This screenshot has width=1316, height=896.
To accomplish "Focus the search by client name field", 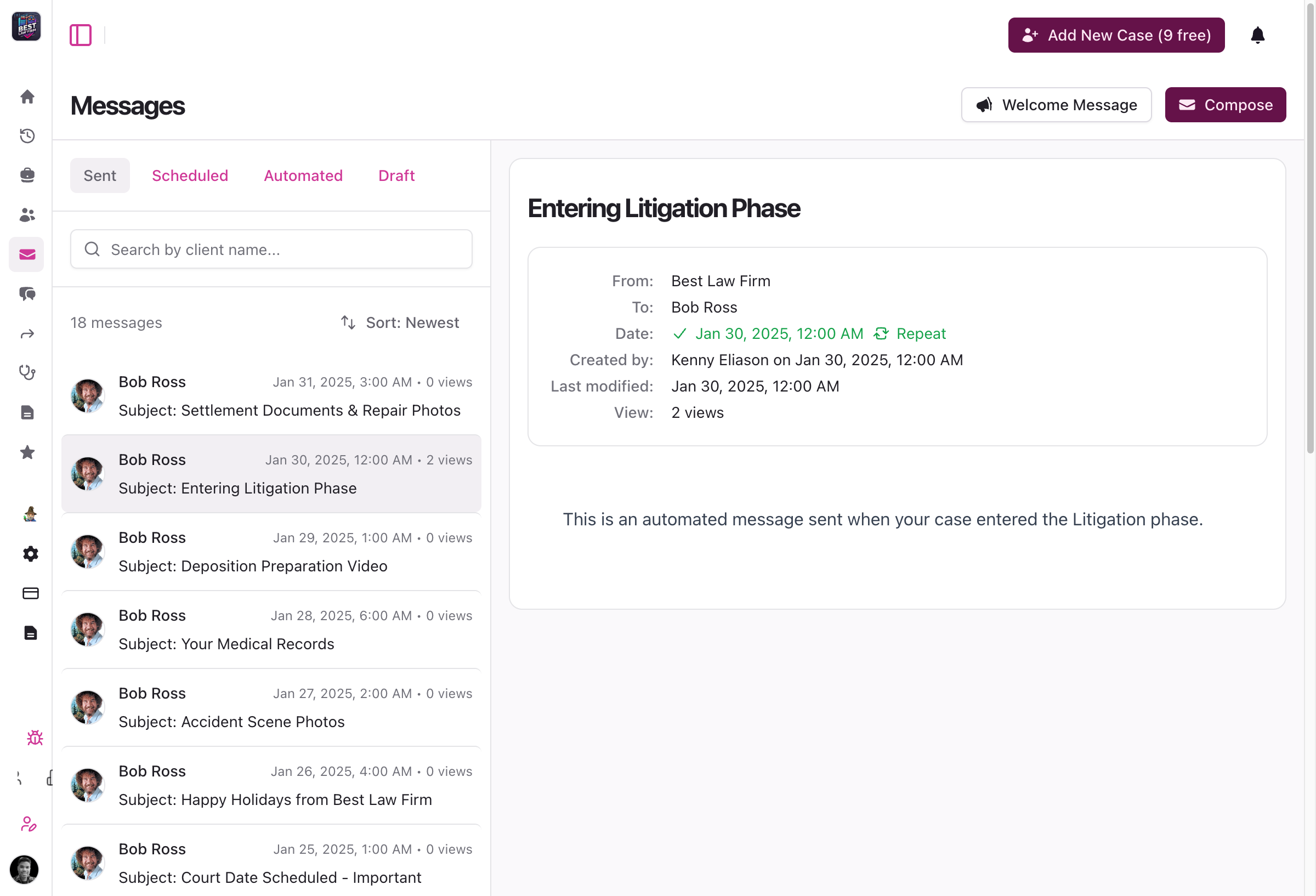I will (x=271, y=249).
